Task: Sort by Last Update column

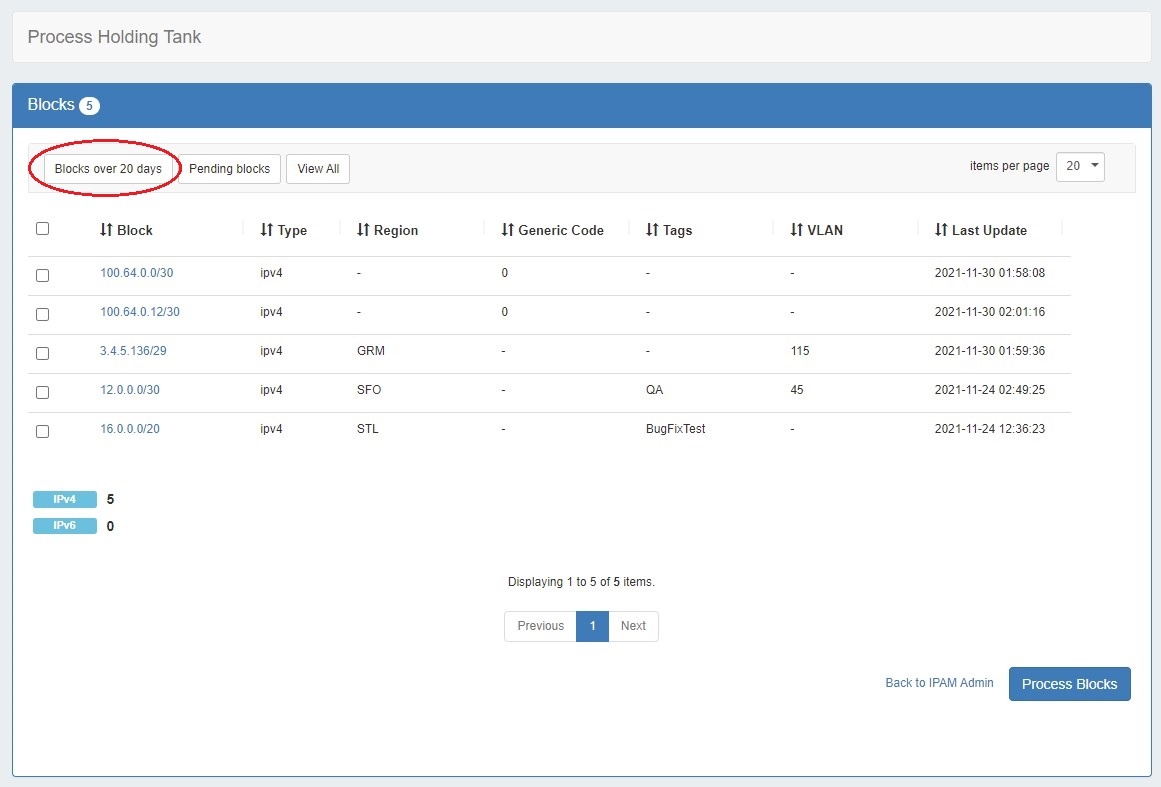Action: (x=981, y=230)
